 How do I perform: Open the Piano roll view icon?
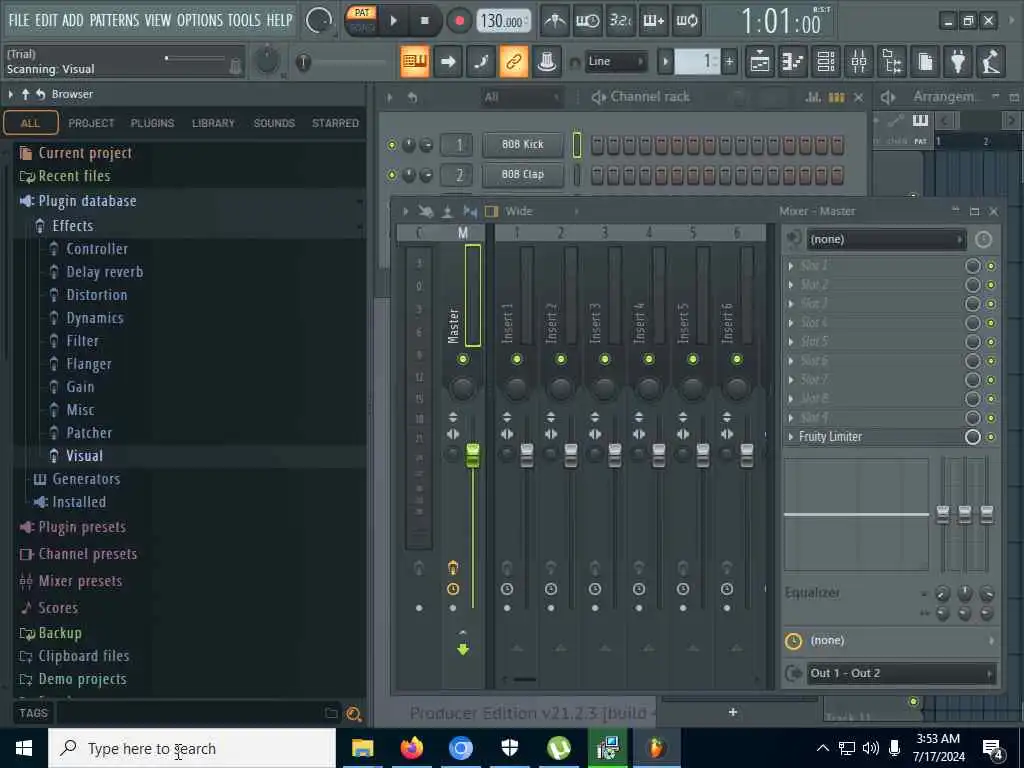pos(793,62)
